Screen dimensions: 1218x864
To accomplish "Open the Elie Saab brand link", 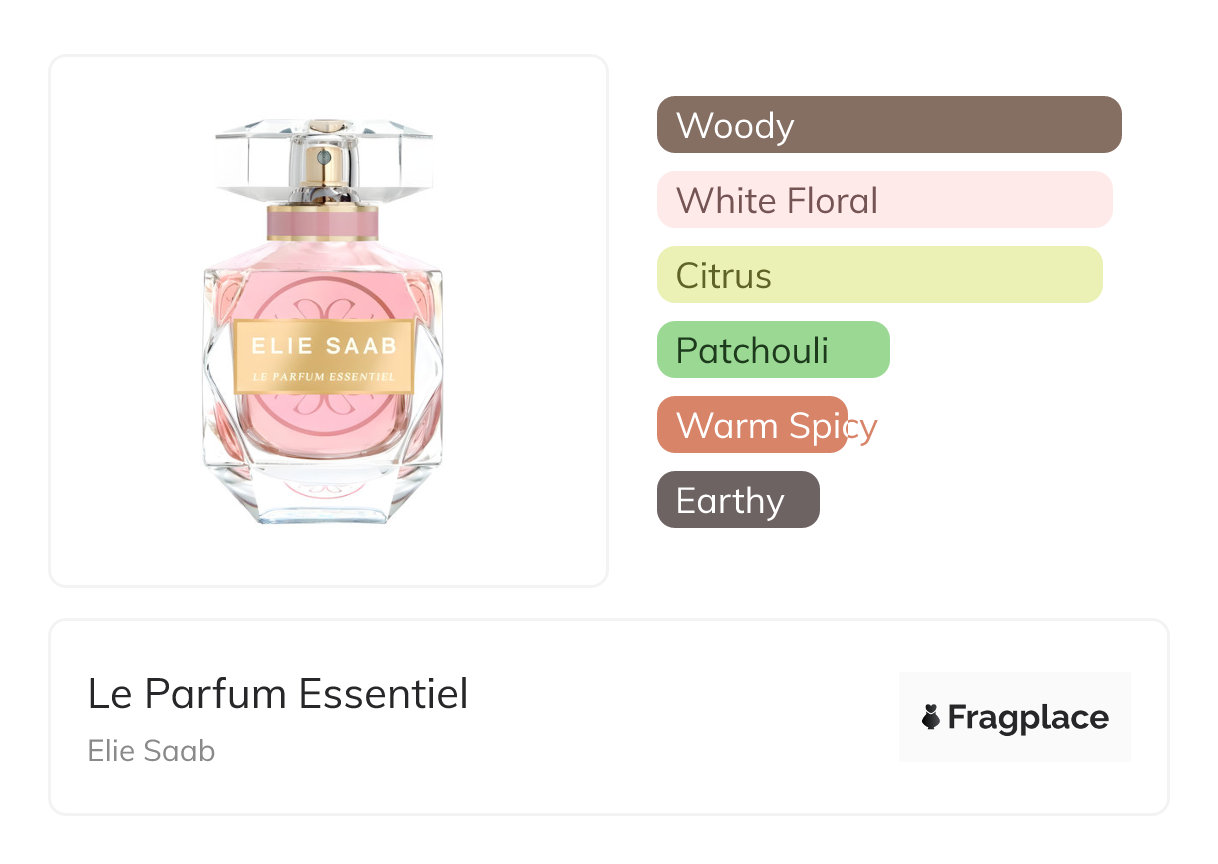I will click(x=151, y=751).
